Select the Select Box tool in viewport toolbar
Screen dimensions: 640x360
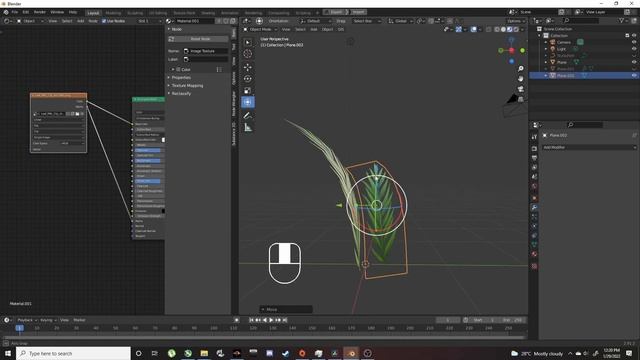click(248, 42)
